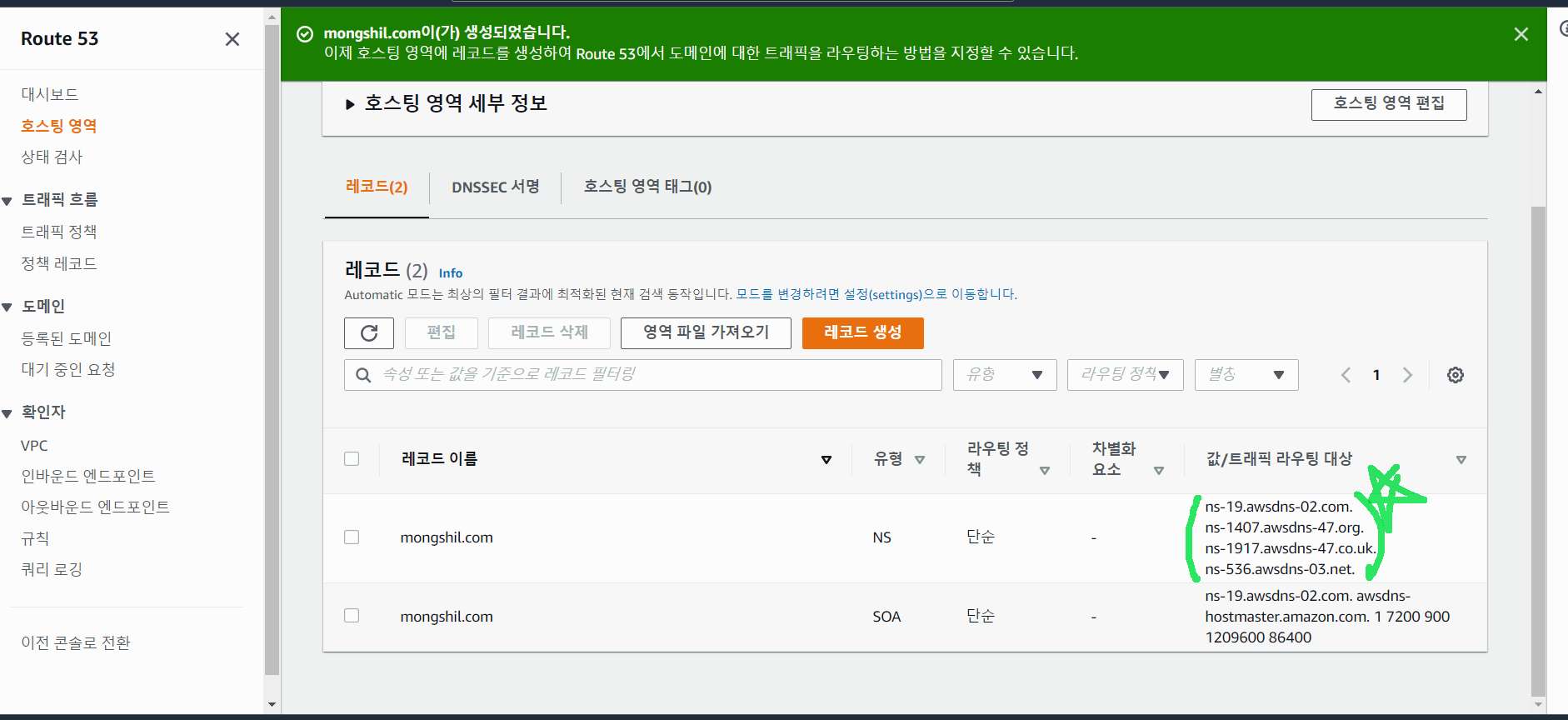Open 트래픽 정책 in the sidebar
Viewport: 1568px width, 720px height.
click(59, 232)
